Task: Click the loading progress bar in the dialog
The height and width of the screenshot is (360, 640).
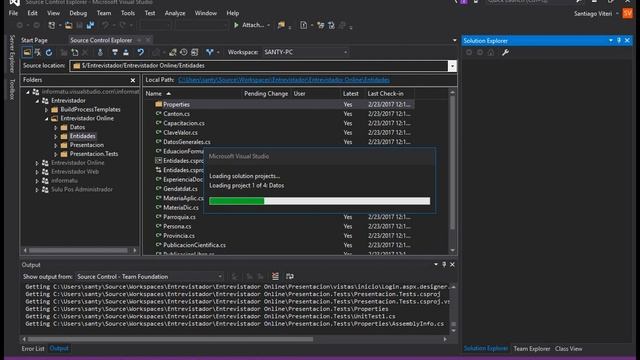Action: [x=319, y=201]
